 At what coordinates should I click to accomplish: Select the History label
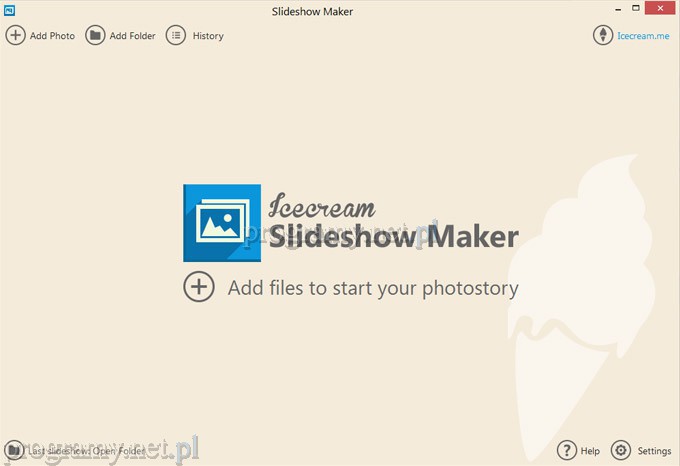tap(208, 36)
